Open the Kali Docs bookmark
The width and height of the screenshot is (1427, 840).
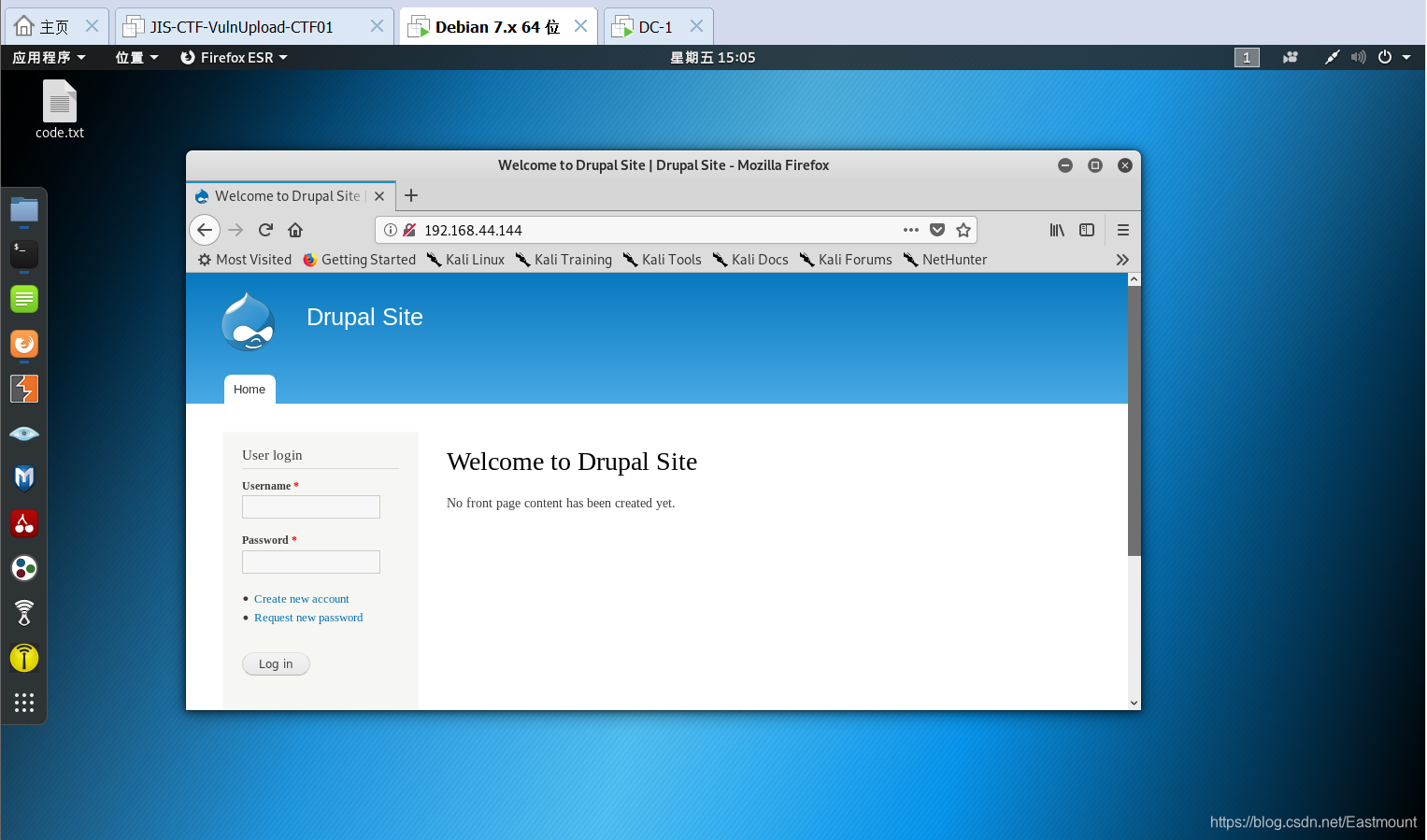750,260
